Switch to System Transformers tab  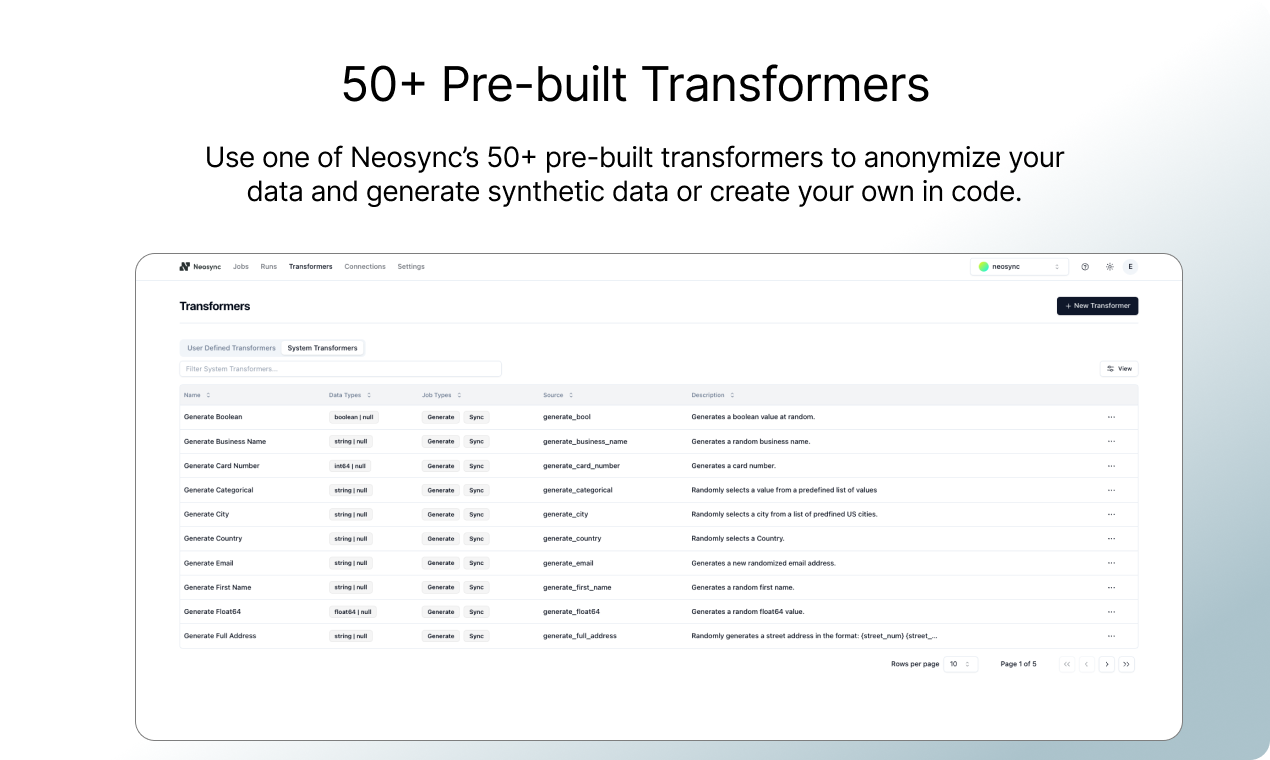pyautogui.click(x=322, y=348)
